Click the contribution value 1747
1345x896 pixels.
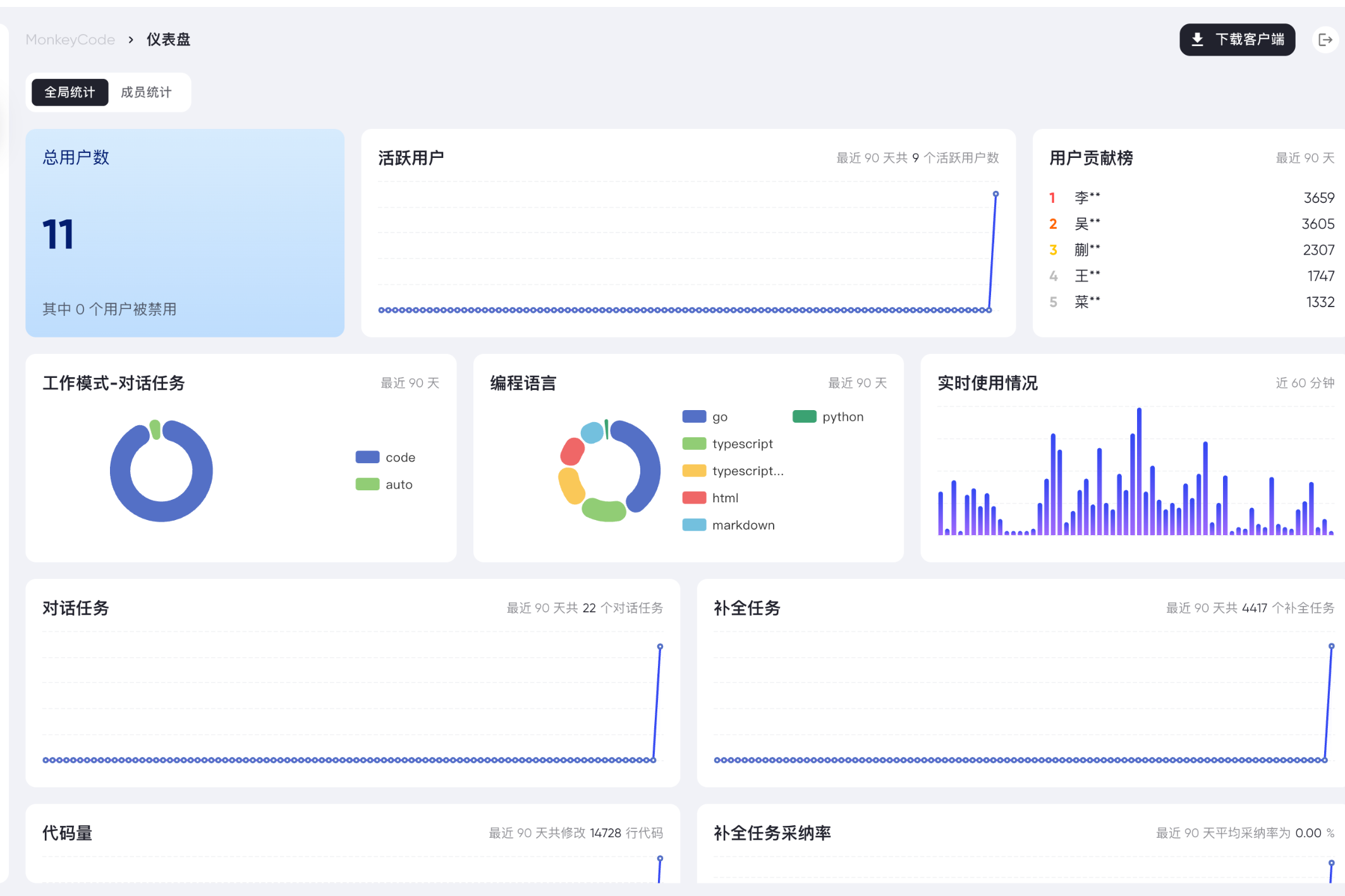1321,276
